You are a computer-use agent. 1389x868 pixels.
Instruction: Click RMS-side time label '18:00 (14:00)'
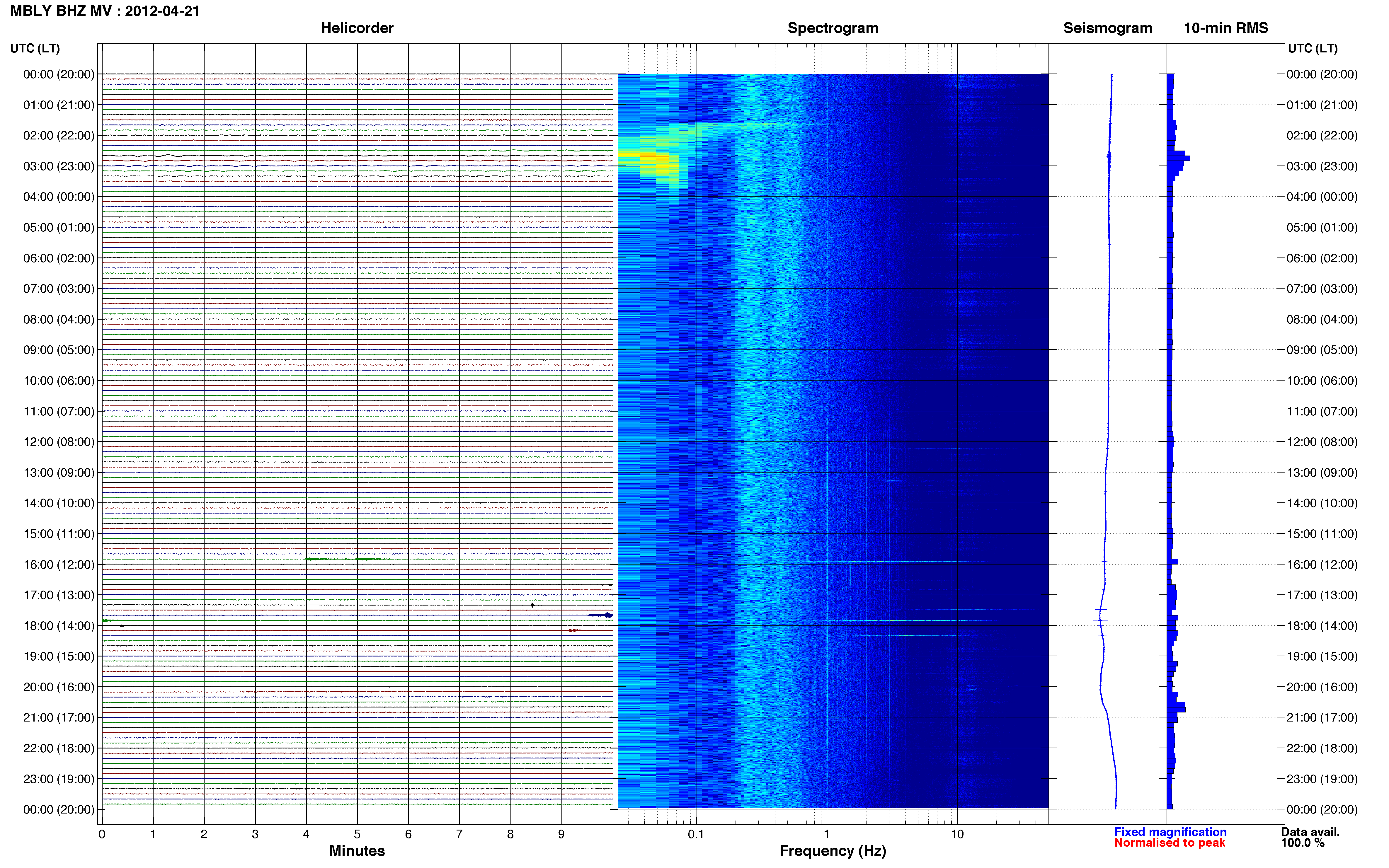[1322, 626]
